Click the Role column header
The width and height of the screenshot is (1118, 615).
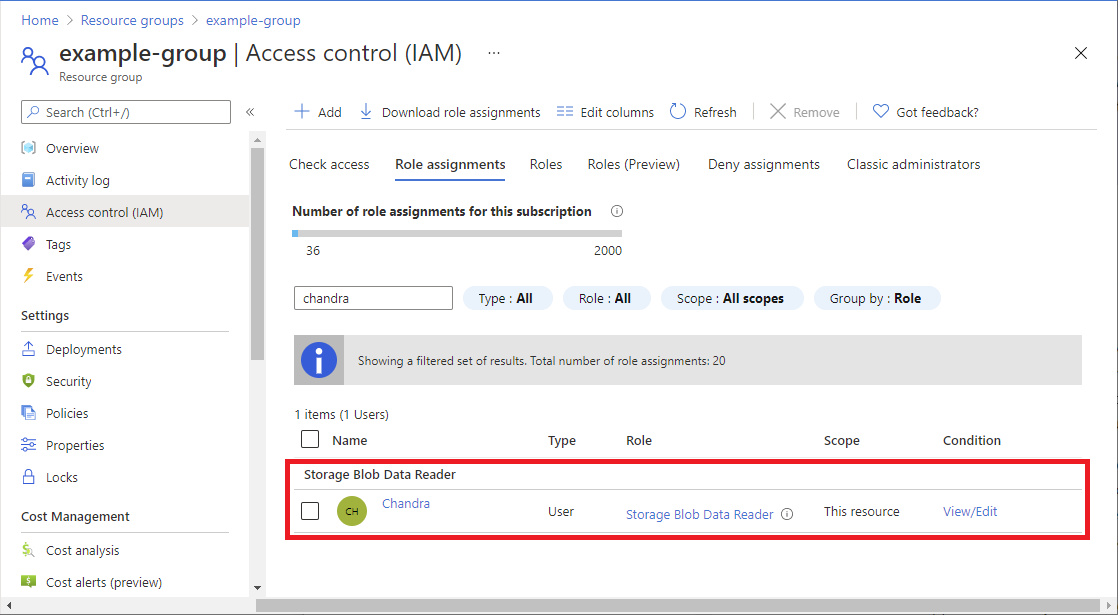(639, 440)
